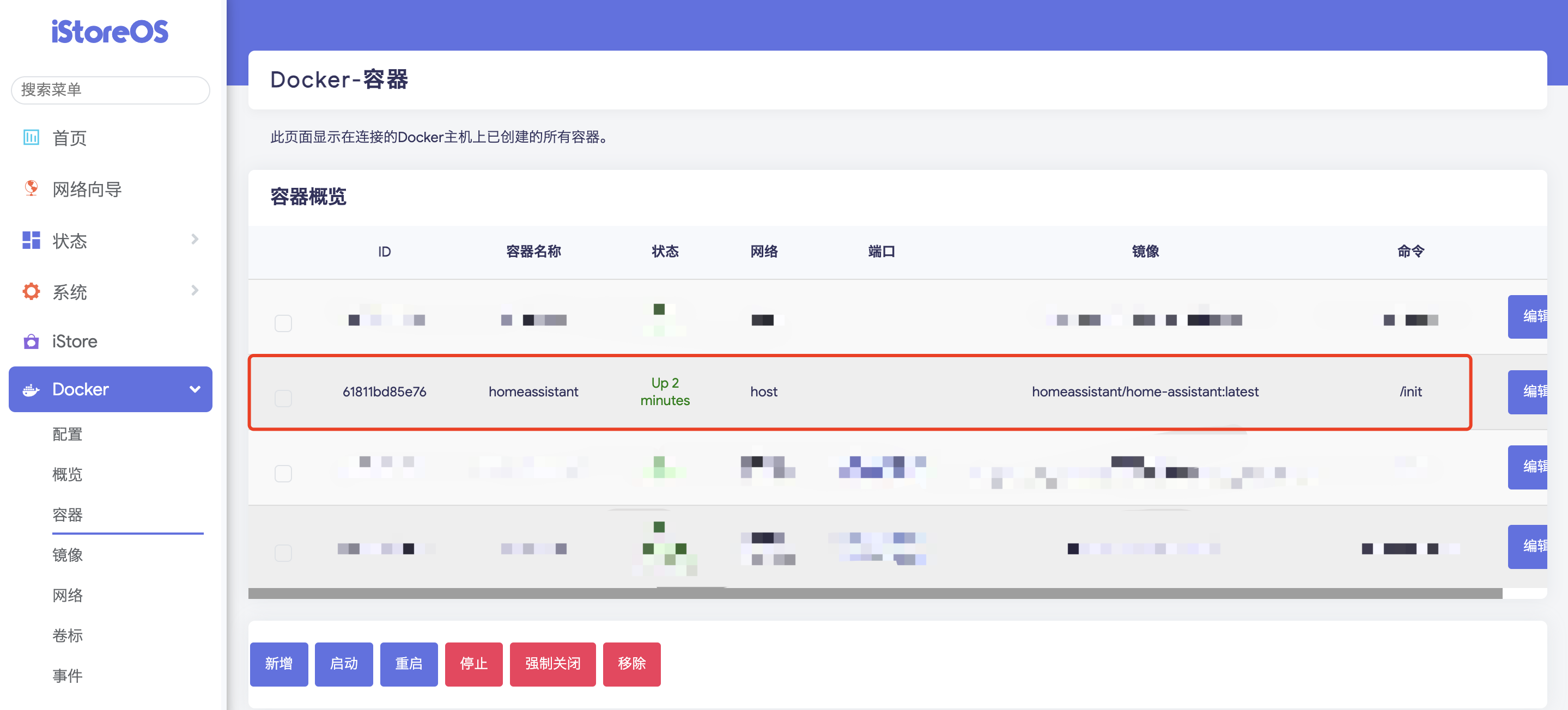
Task: Click the 搜索菜单 search field
Action: [111, 90]
